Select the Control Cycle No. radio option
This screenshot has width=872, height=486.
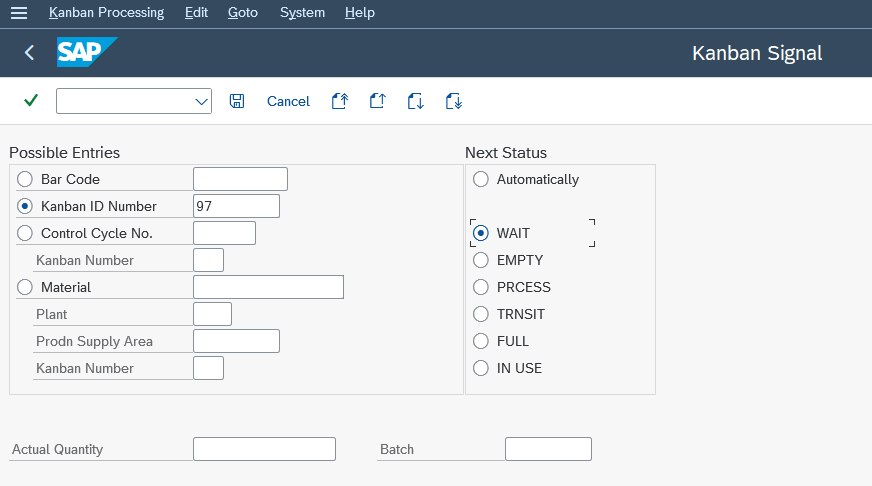click(x=24, y=233)
